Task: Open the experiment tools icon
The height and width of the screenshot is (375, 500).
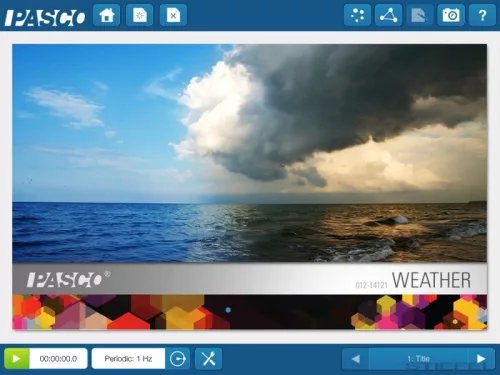Action: click(209, 359)
